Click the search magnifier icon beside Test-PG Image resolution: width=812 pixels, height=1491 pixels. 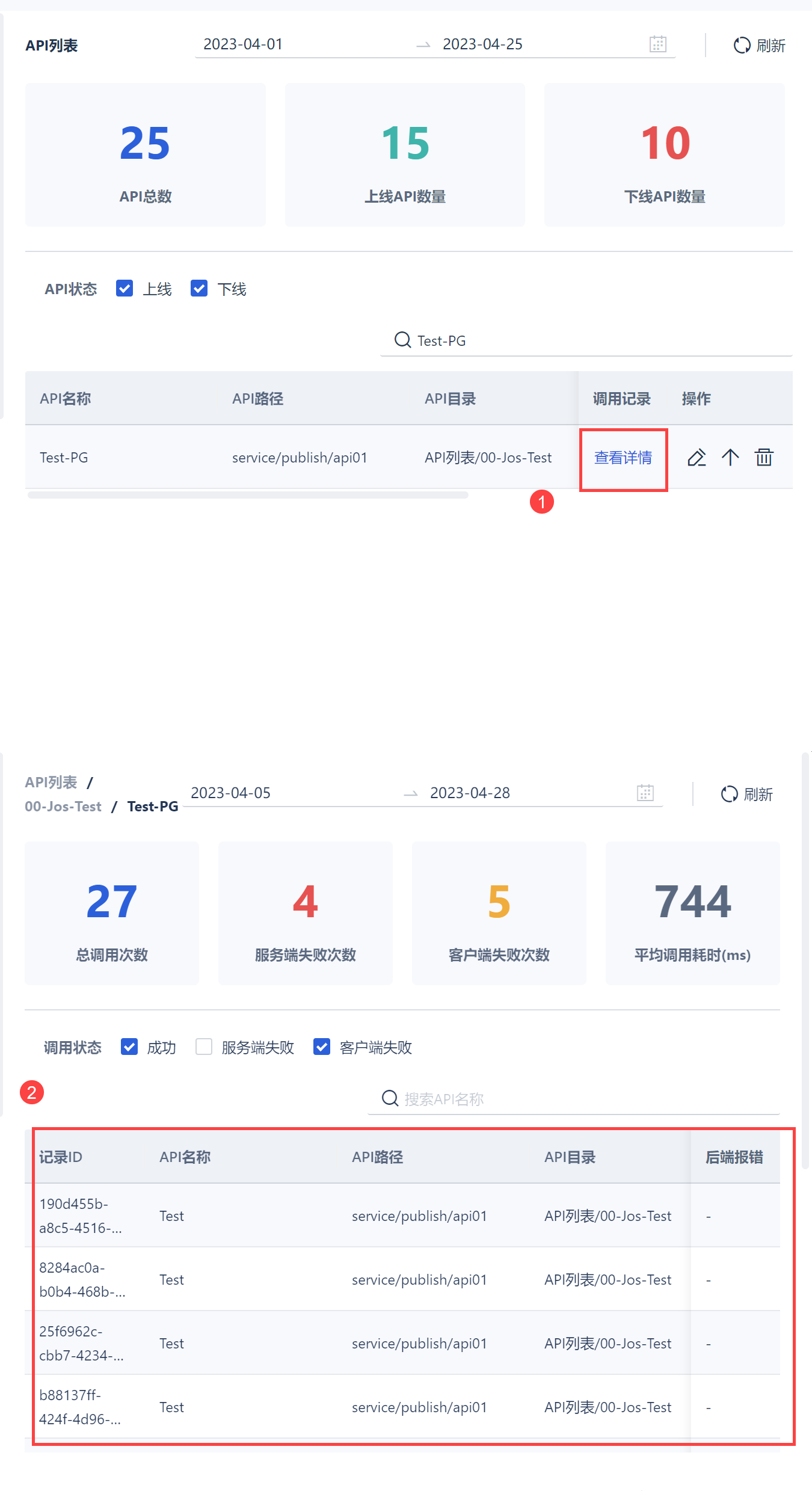click(x=402, y=340)
